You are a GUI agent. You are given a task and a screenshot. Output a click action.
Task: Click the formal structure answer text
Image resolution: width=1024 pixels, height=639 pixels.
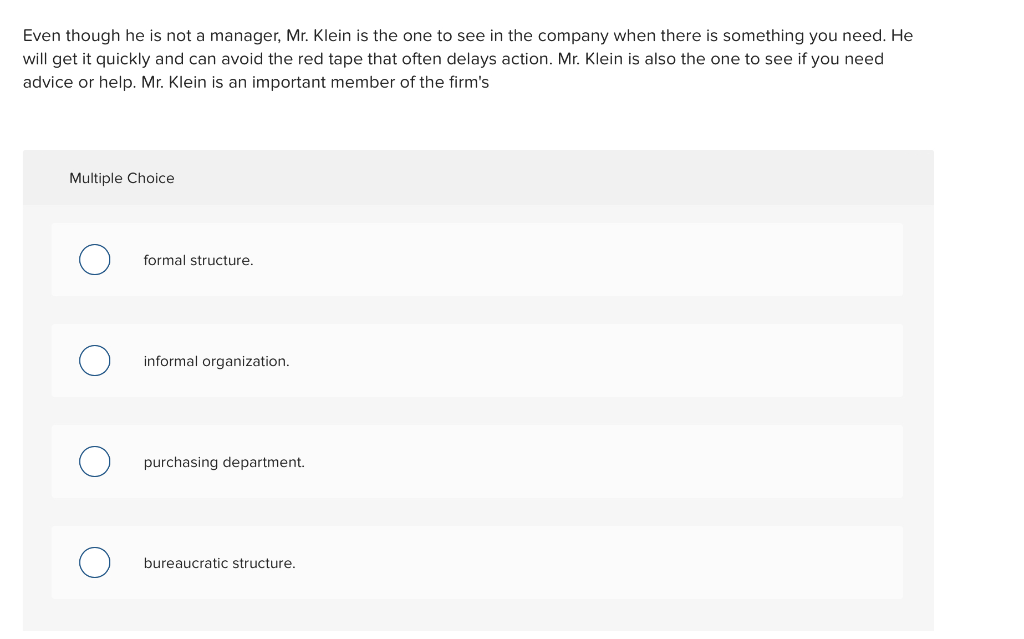[x=198, y=260]
